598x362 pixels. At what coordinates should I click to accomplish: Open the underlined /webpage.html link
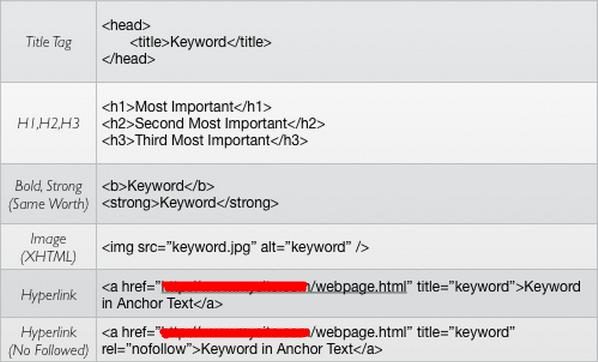pos(358,287)
